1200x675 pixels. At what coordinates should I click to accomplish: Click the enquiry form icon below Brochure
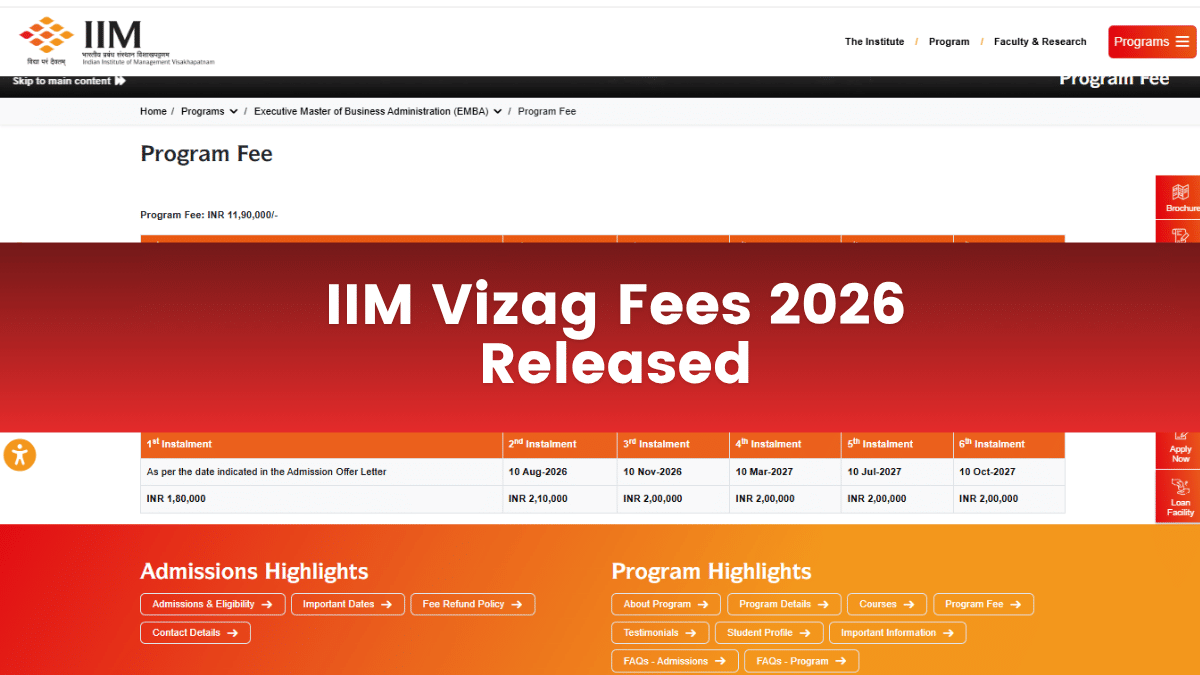coord(1180,233)
